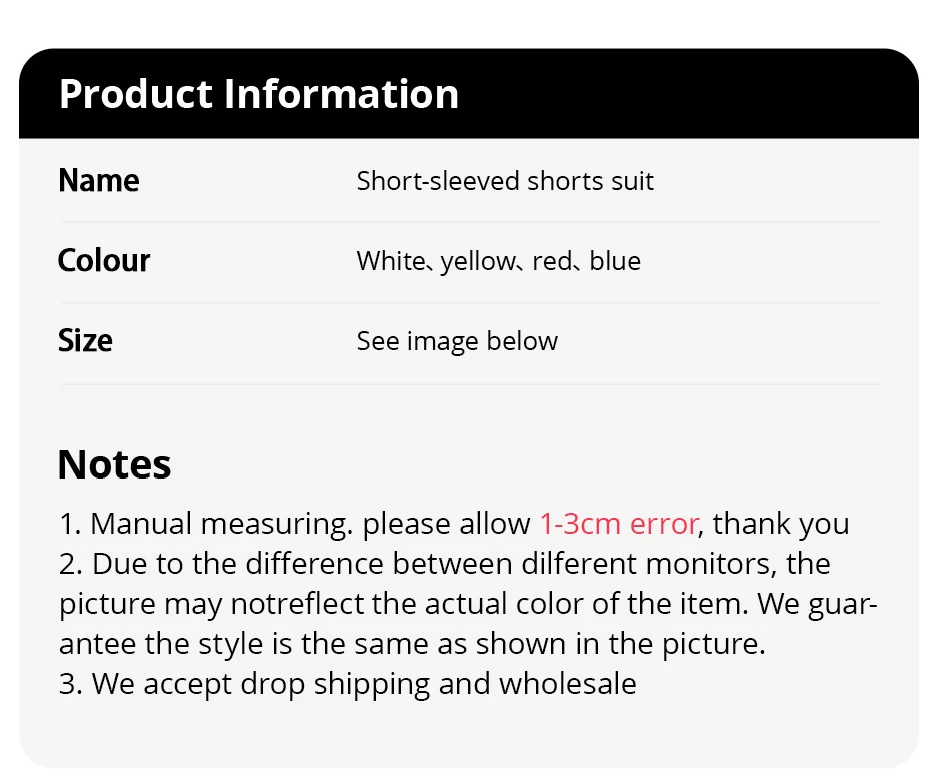
Task: Click the word 'blue' in colours
Action: click(x=615, y=261)
